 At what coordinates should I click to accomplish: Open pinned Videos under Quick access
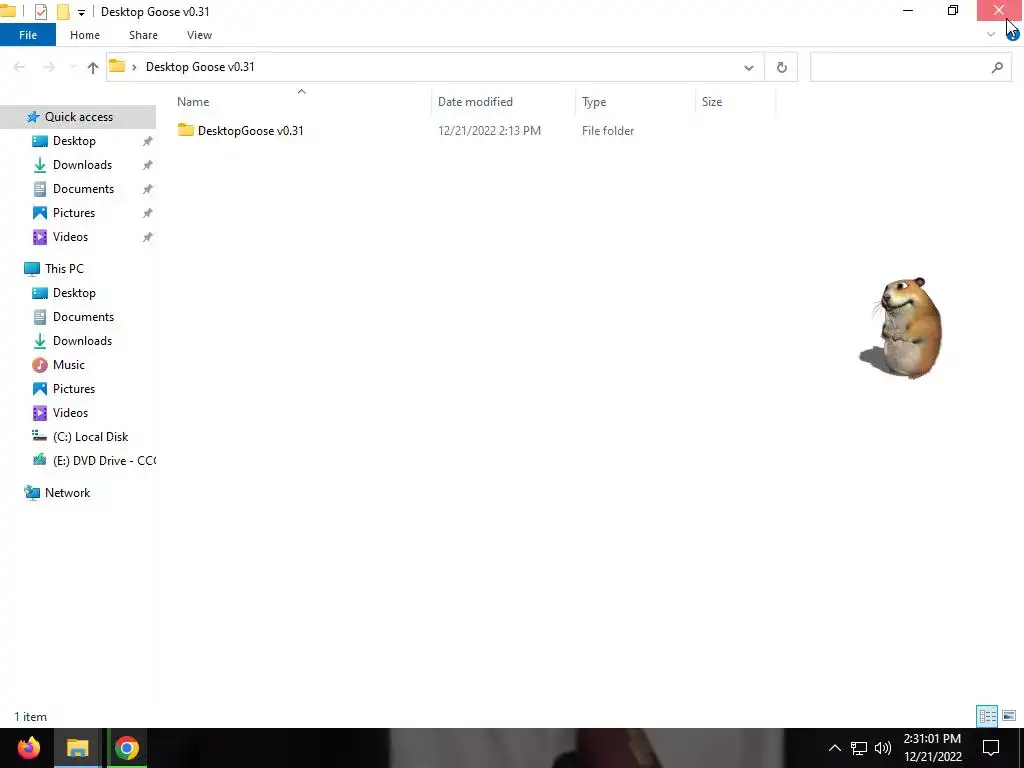click(x=71, y=237)
